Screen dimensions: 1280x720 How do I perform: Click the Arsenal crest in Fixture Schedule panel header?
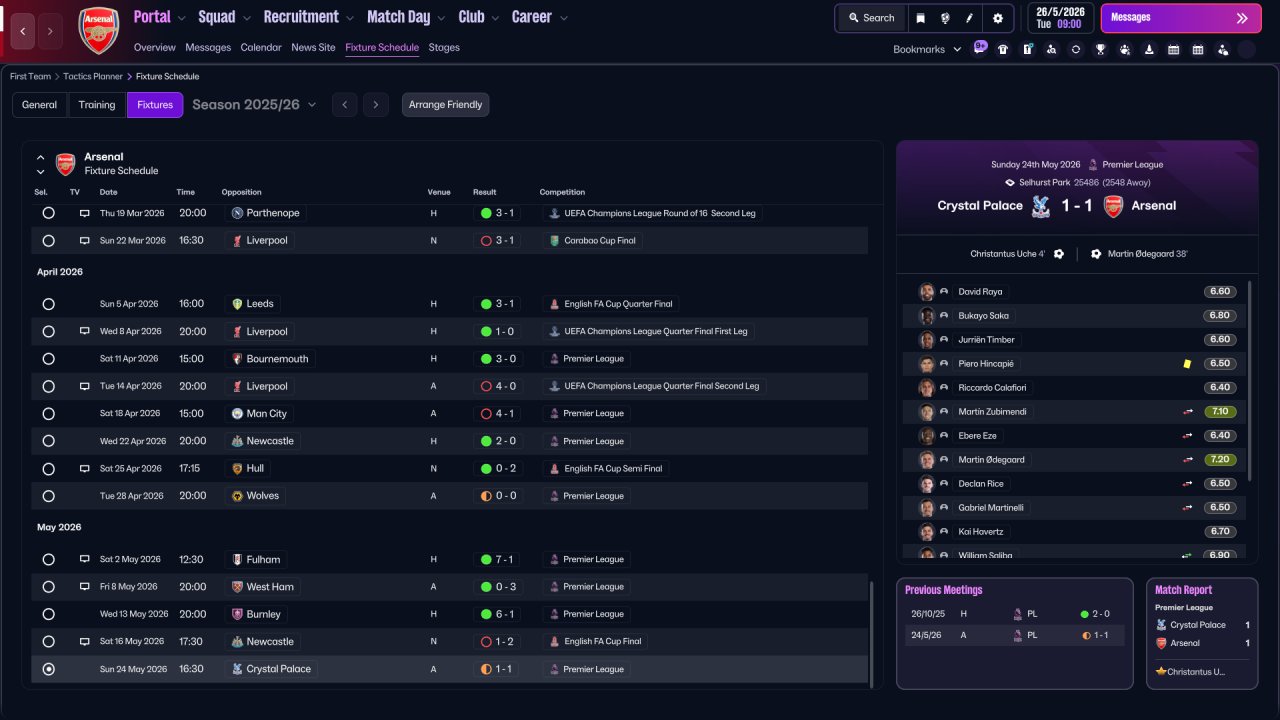65,164
